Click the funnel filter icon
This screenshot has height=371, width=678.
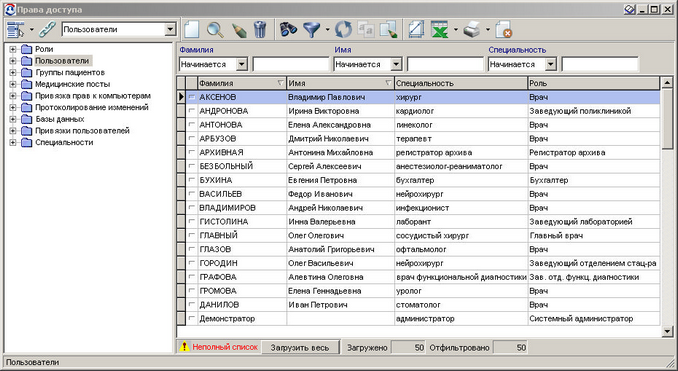click(x=312, y=29)
